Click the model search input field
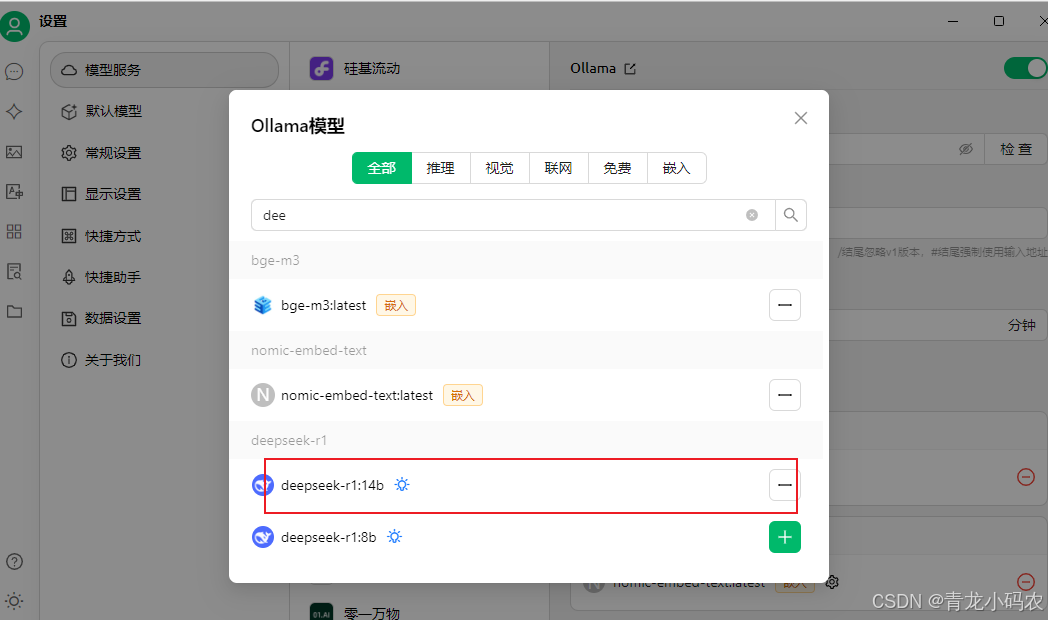This screenshot has height=620, width=1048. [513, 215]
